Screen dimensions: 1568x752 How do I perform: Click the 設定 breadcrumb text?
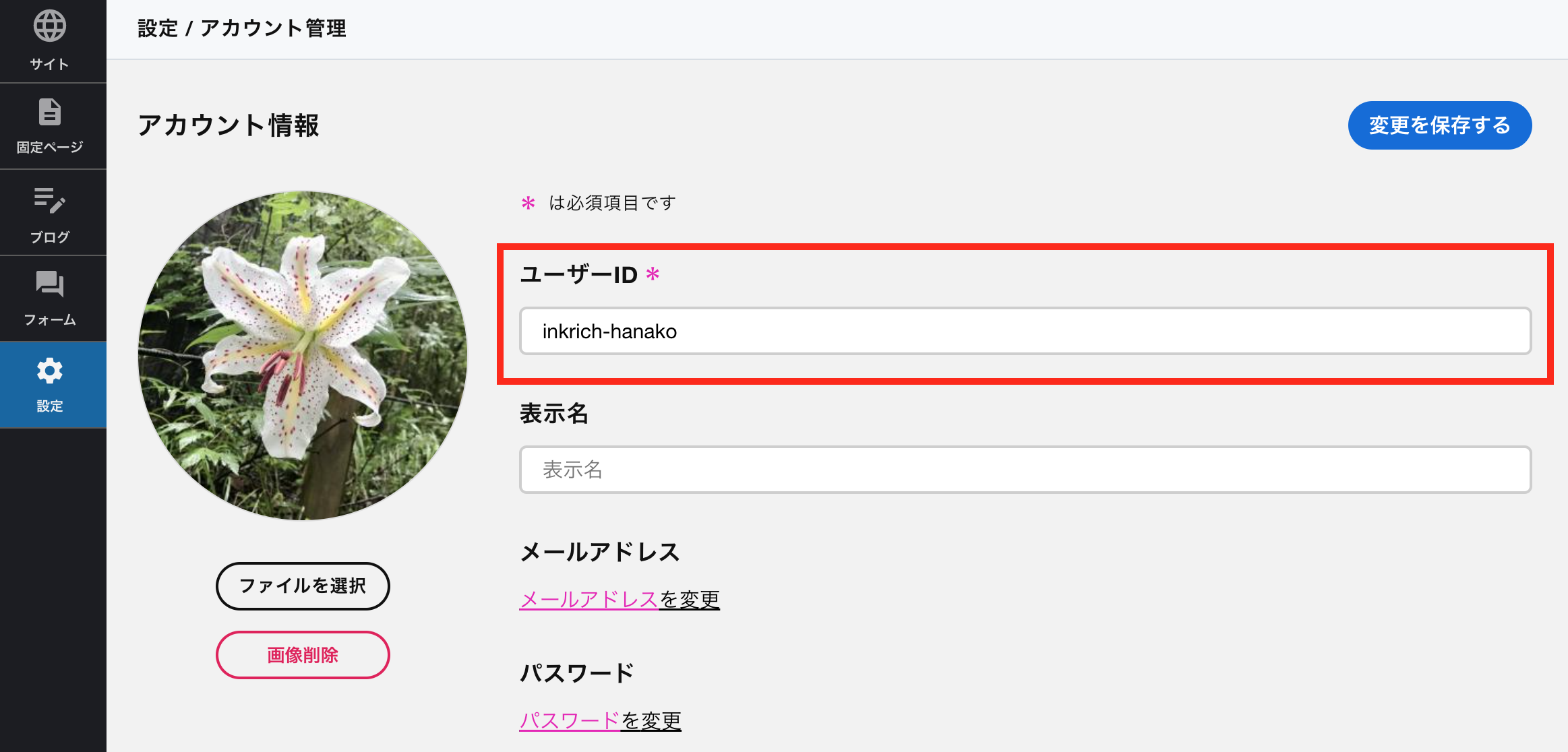click(x=158, y=28)
